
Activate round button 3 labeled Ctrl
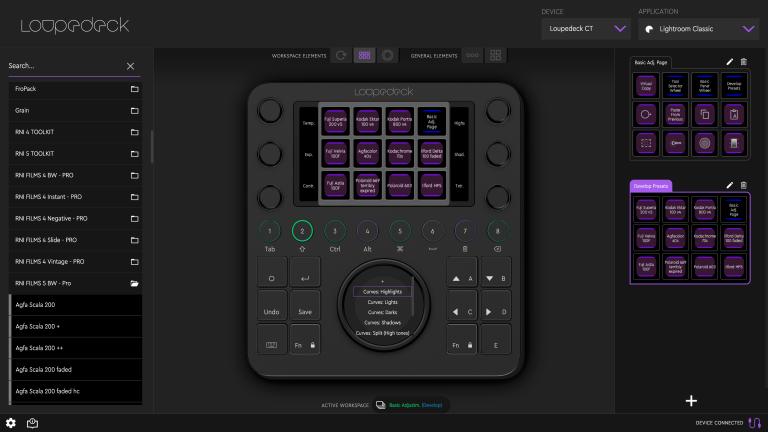pos(335,231)
